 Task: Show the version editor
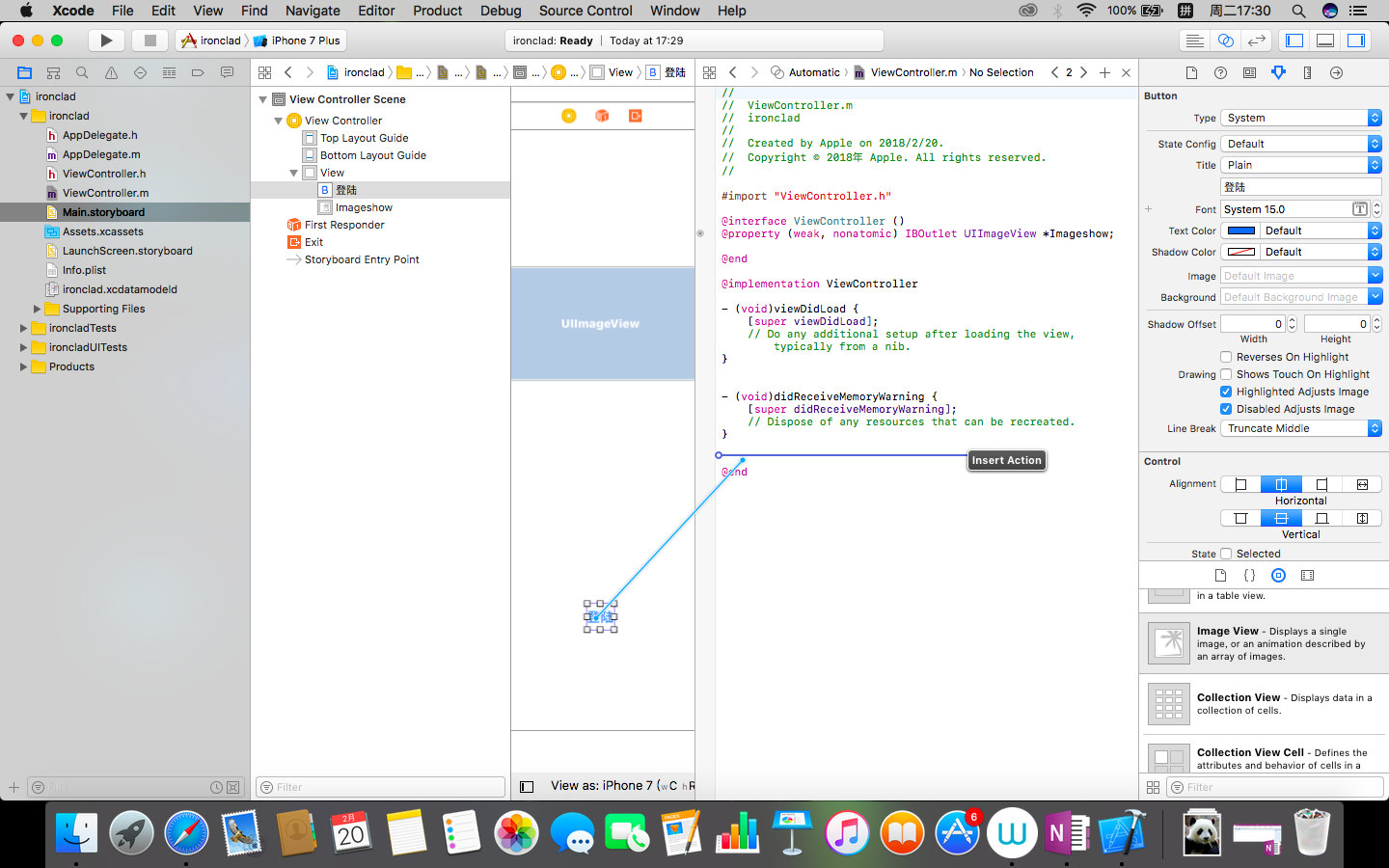coord(1256,41)
